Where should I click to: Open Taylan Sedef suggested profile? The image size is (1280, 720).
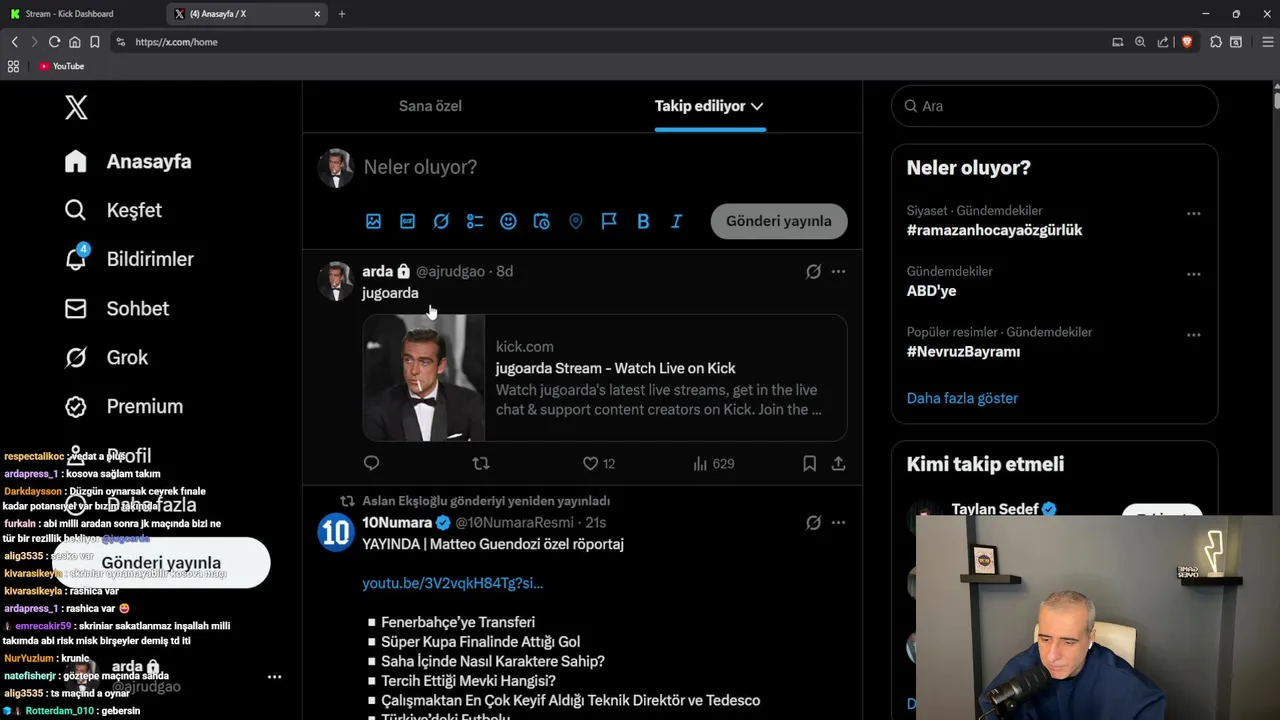pyautogui.click(x=995, y=509)
